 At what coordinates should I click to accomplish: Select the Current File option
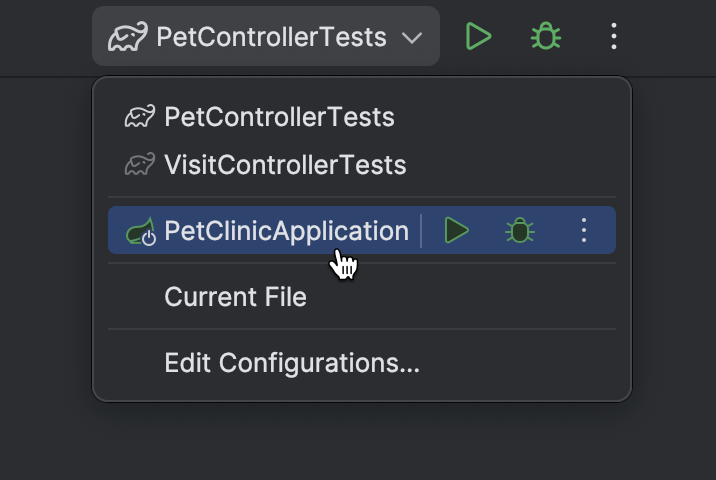[x=235, y=297]
